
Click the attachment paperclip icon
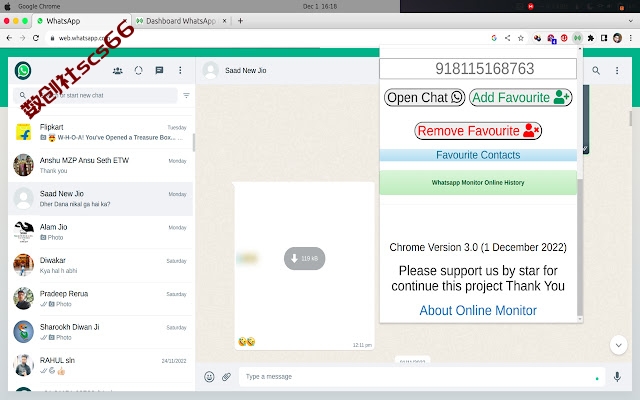[226, 376]
